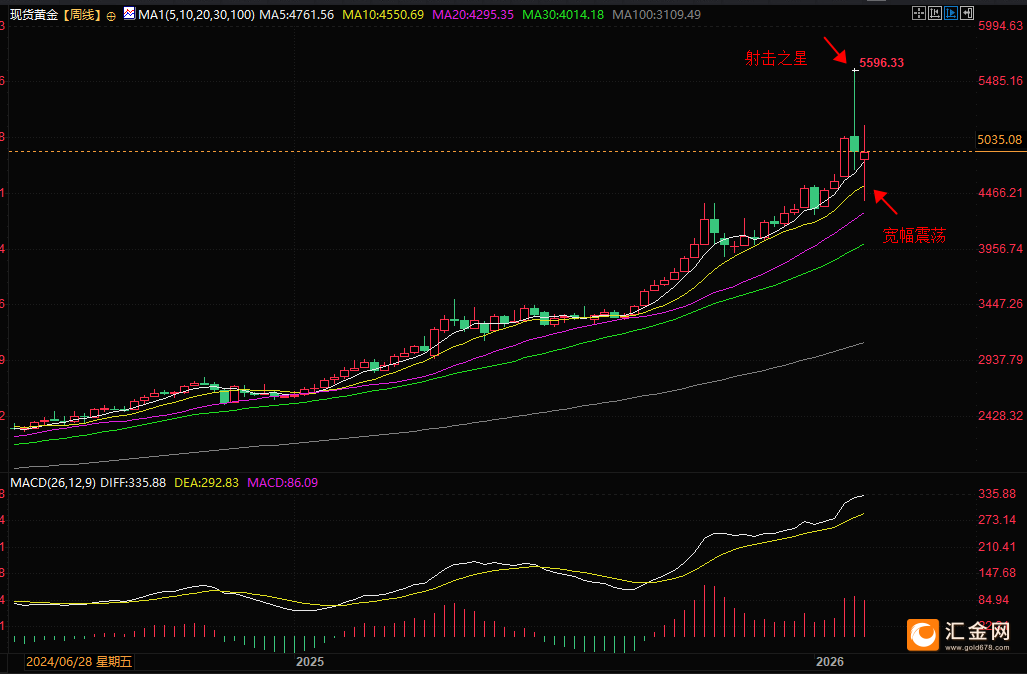The width and height of the screenshot is (1027, 674).
Task: Click the 现货黄金 instrument name
Action: [x=34, y=14]
